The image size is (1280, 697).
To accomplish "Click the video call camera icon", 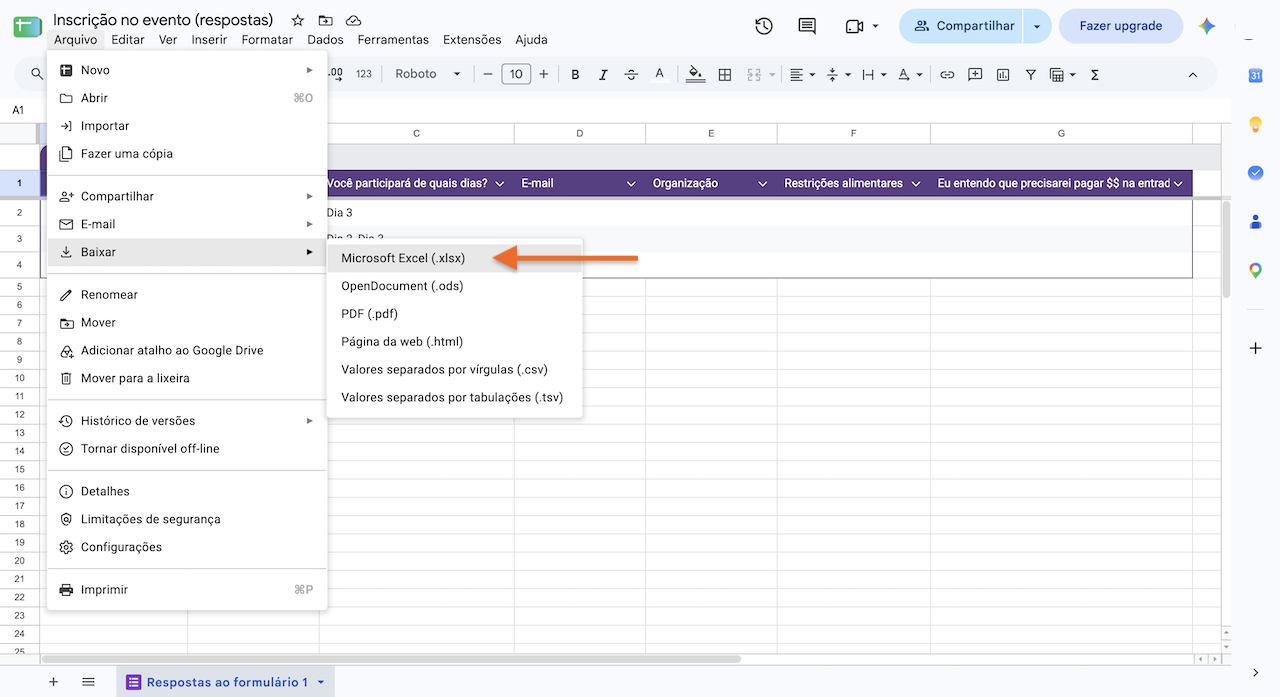I will click(x=854, y=27).
